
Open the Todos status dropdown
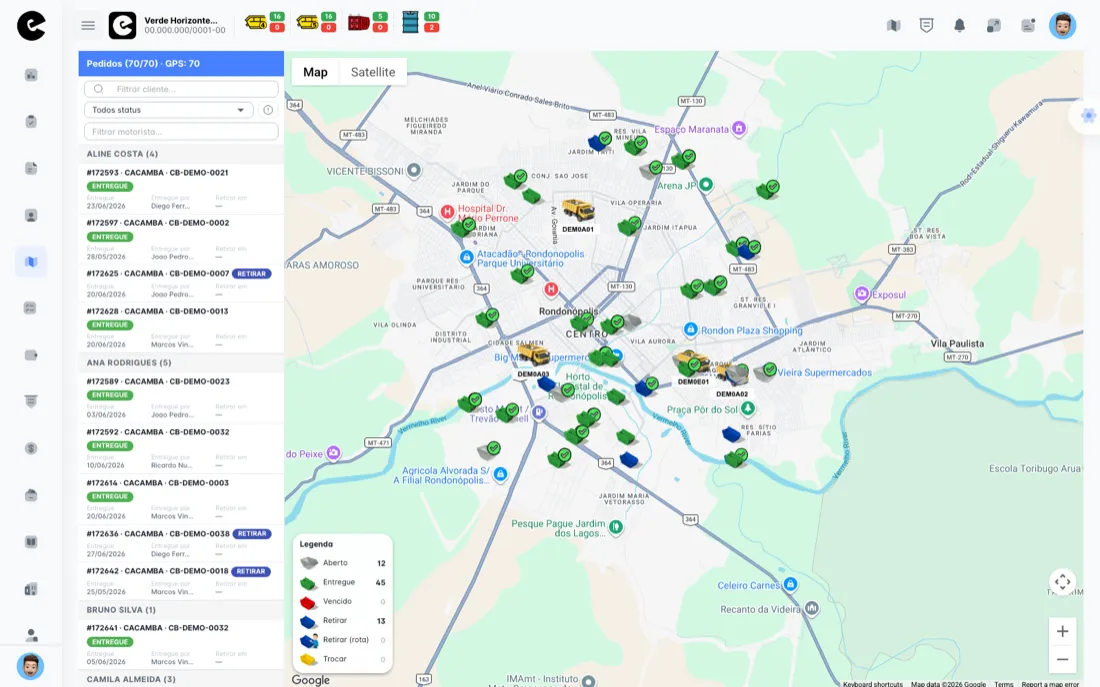point(168,110)
